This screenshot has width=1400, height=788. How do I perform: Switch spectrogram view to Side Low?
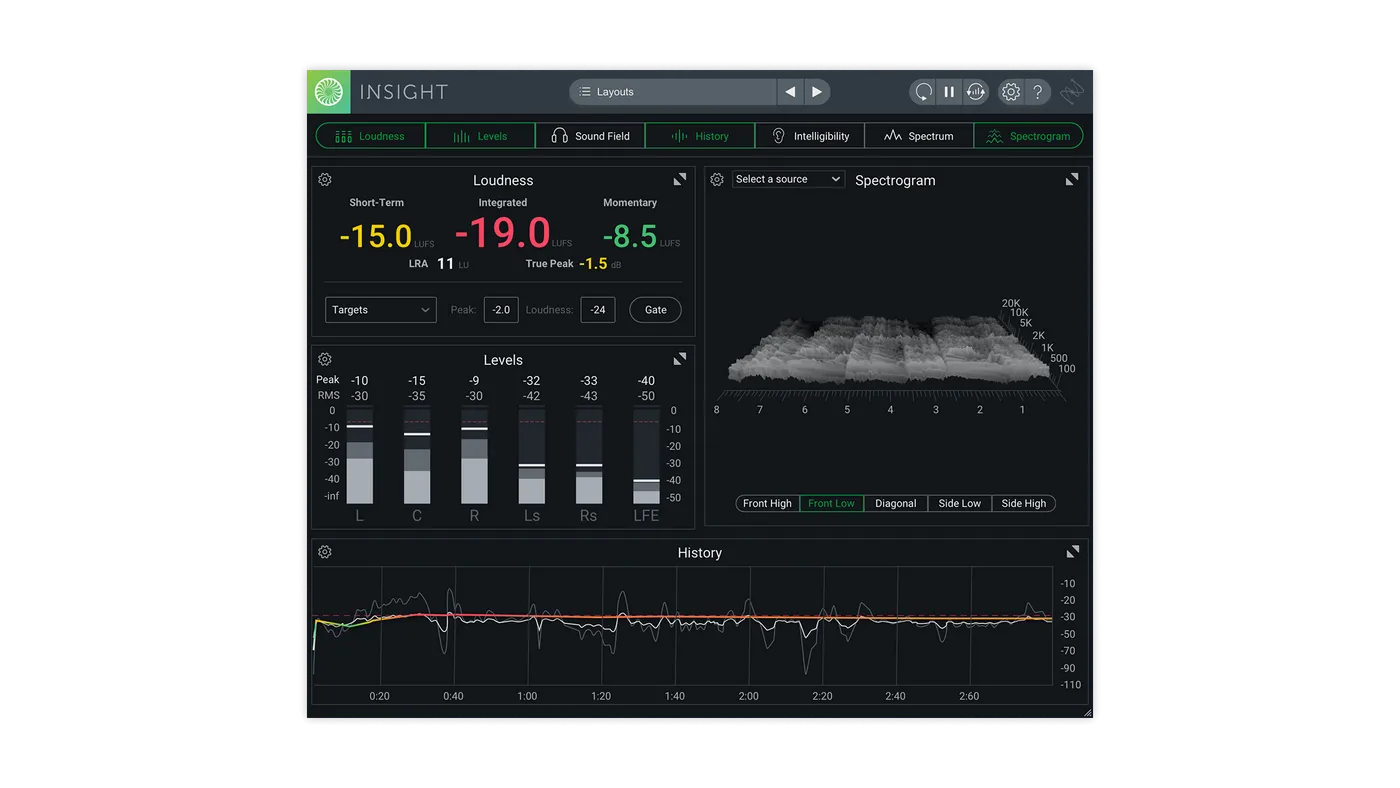(x=960, y=504)
